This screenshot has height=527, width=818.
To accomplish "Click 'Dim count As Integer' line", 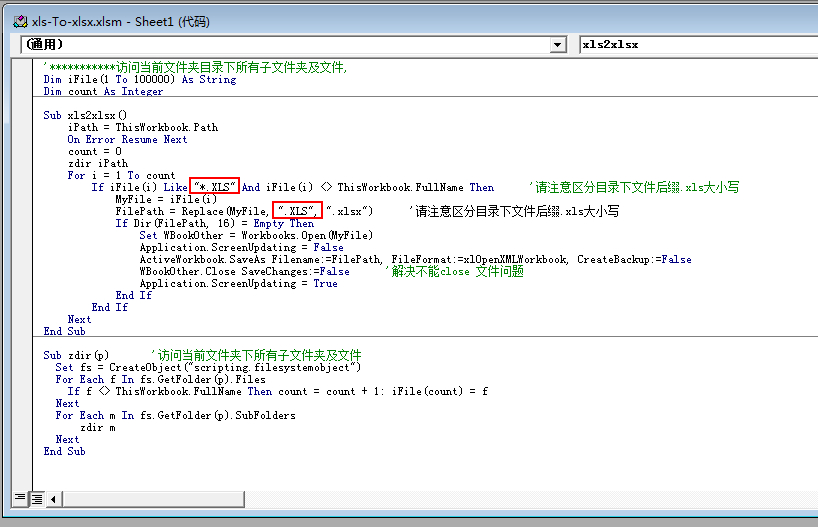I will click(103, 91).
